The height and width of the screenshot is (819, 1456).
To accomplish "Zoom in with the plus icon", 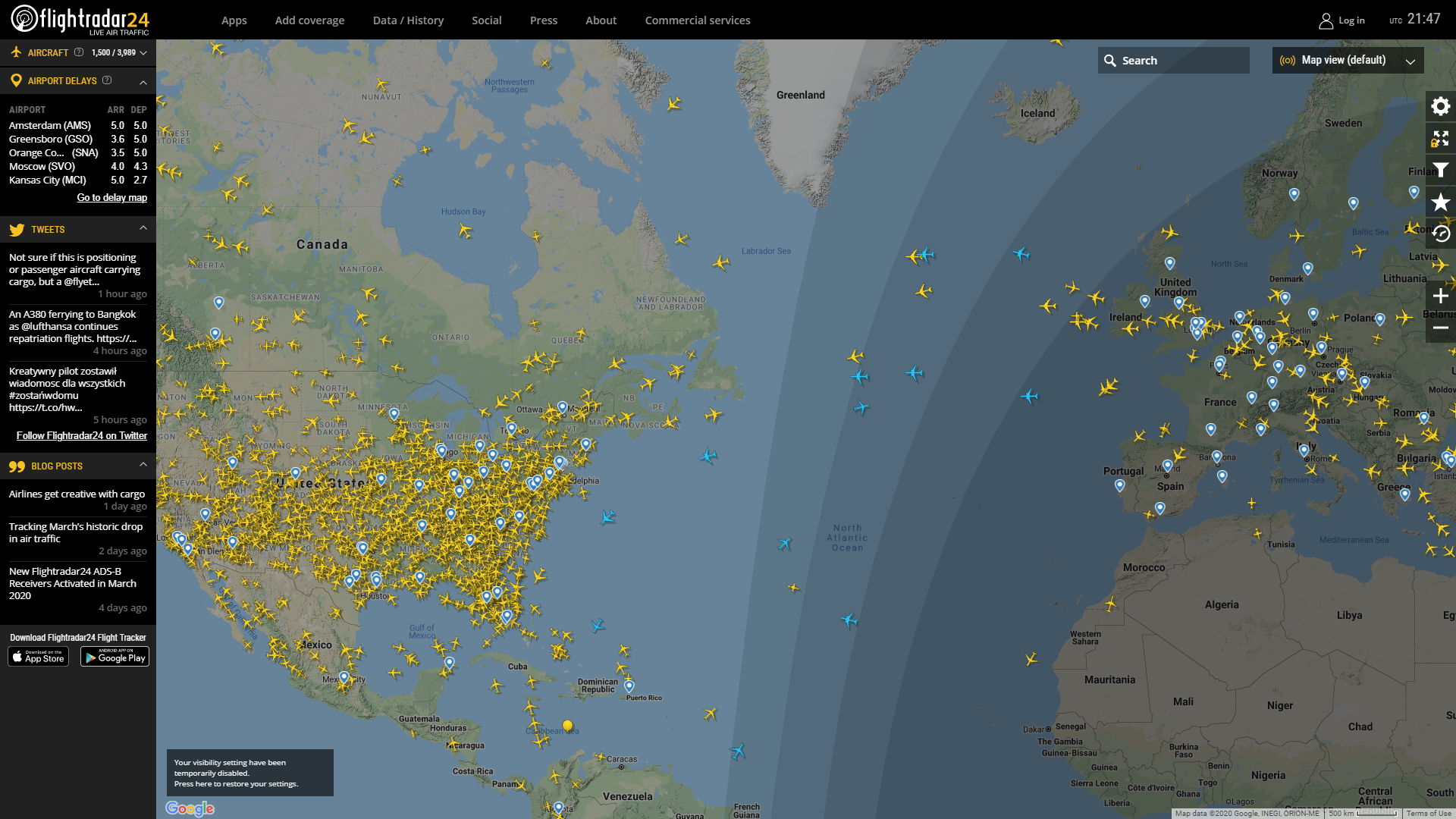I will pyautogui.click(x=1440, y=296).
